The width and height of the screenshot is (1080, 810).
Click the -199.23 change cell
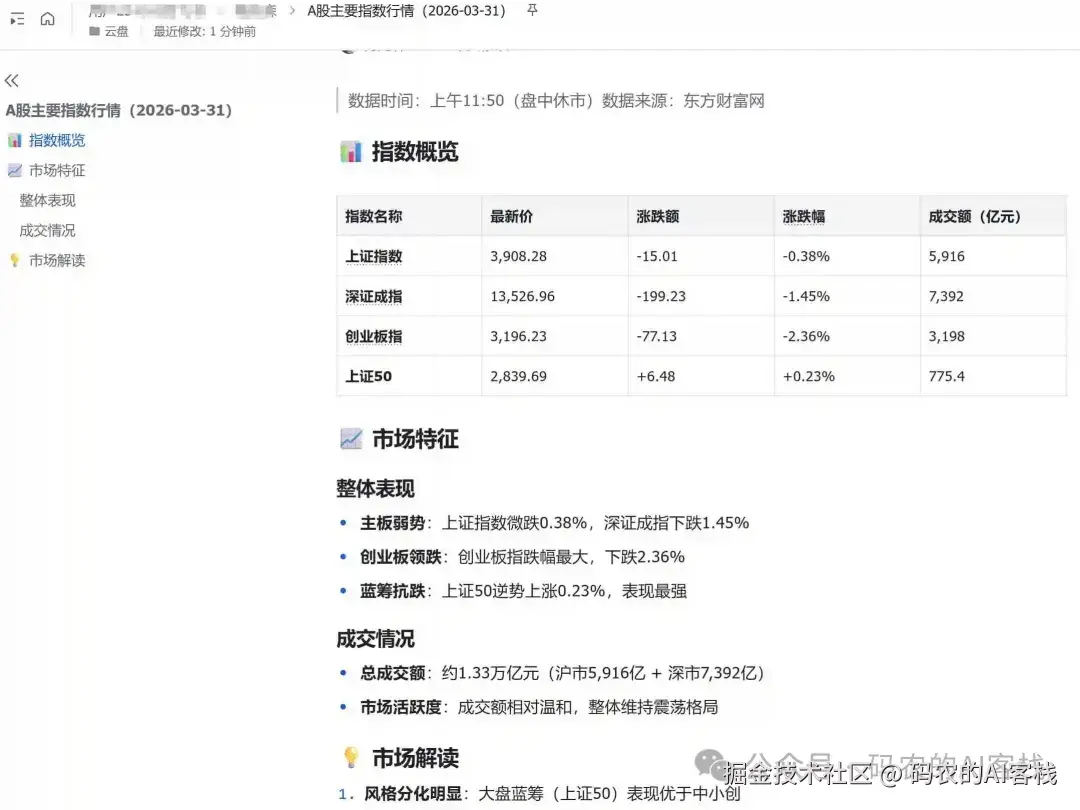click(x=701, y=296)
